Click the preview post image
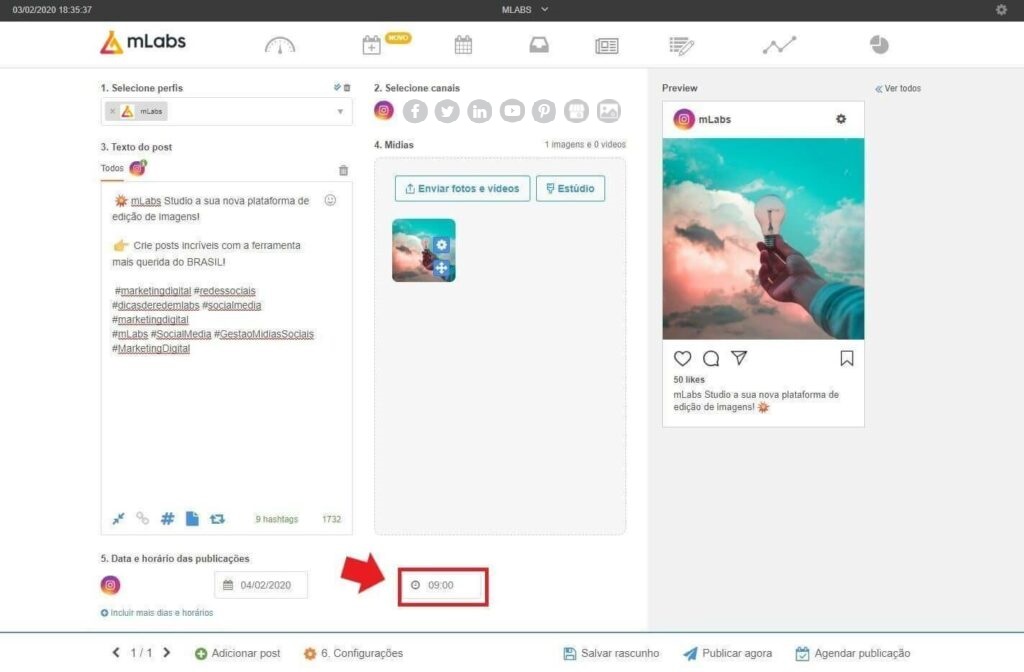Image resolution: width=1024 pixels, height=672 pixels. (x=763, y=239)
